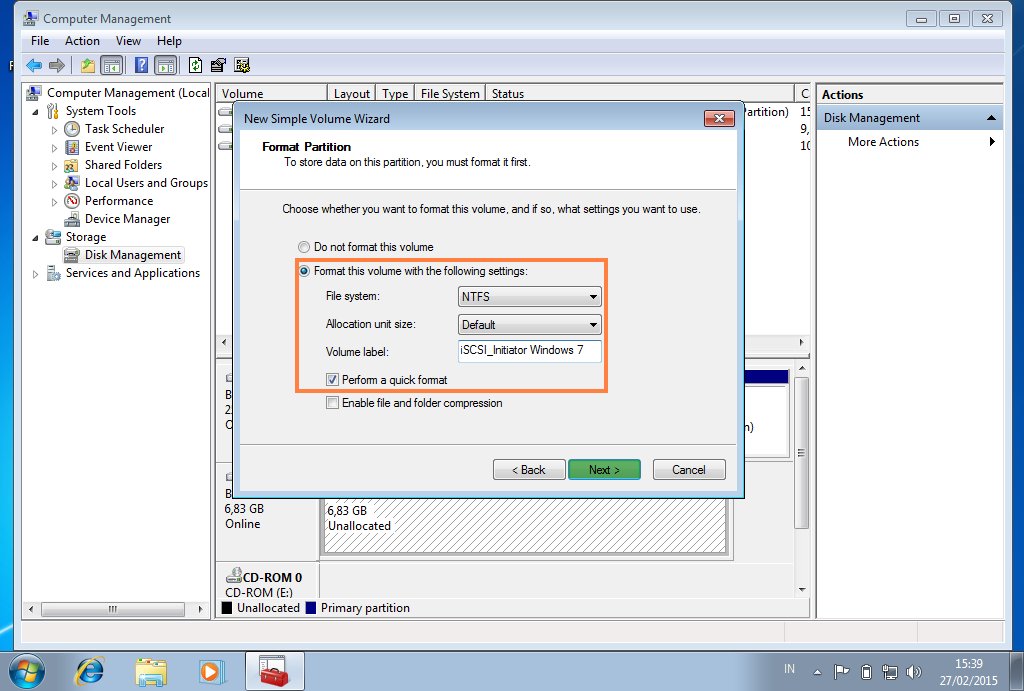Toggle 'Perform a quick format' checkbox

332,379
